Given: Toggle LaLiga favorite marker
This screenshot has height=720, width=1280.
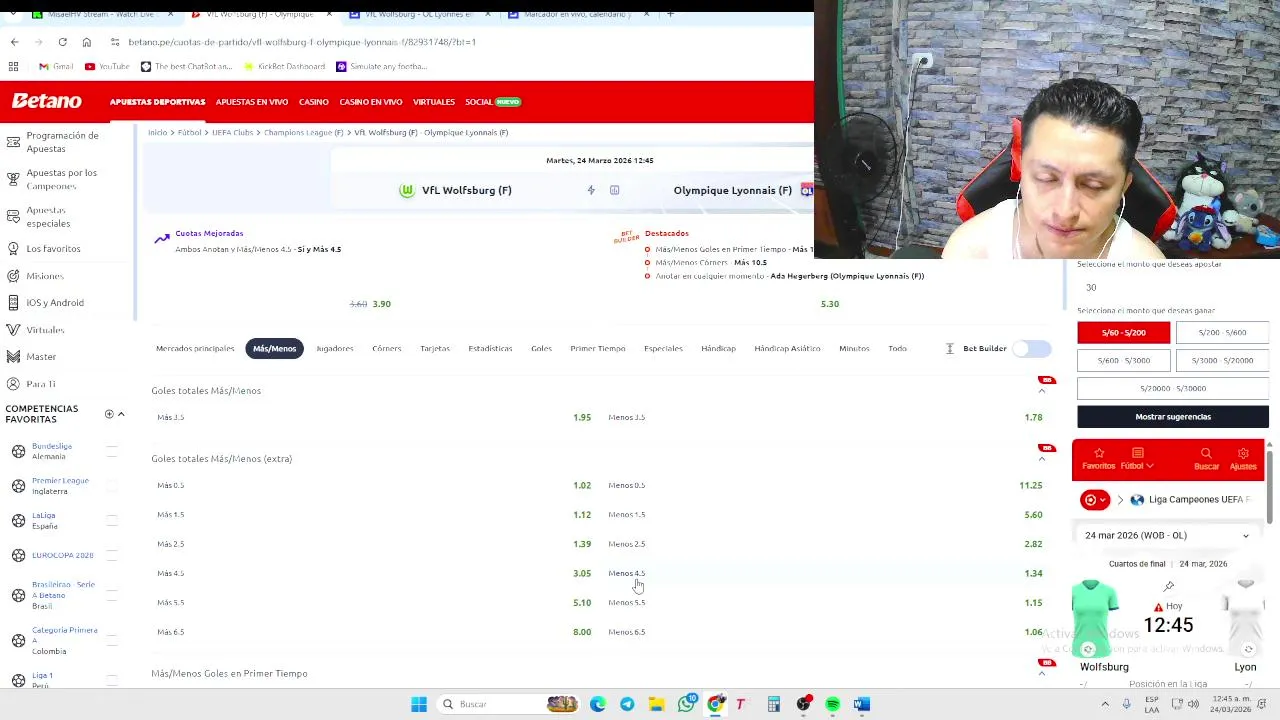Looking at the screenshot, I should [112, 520].
